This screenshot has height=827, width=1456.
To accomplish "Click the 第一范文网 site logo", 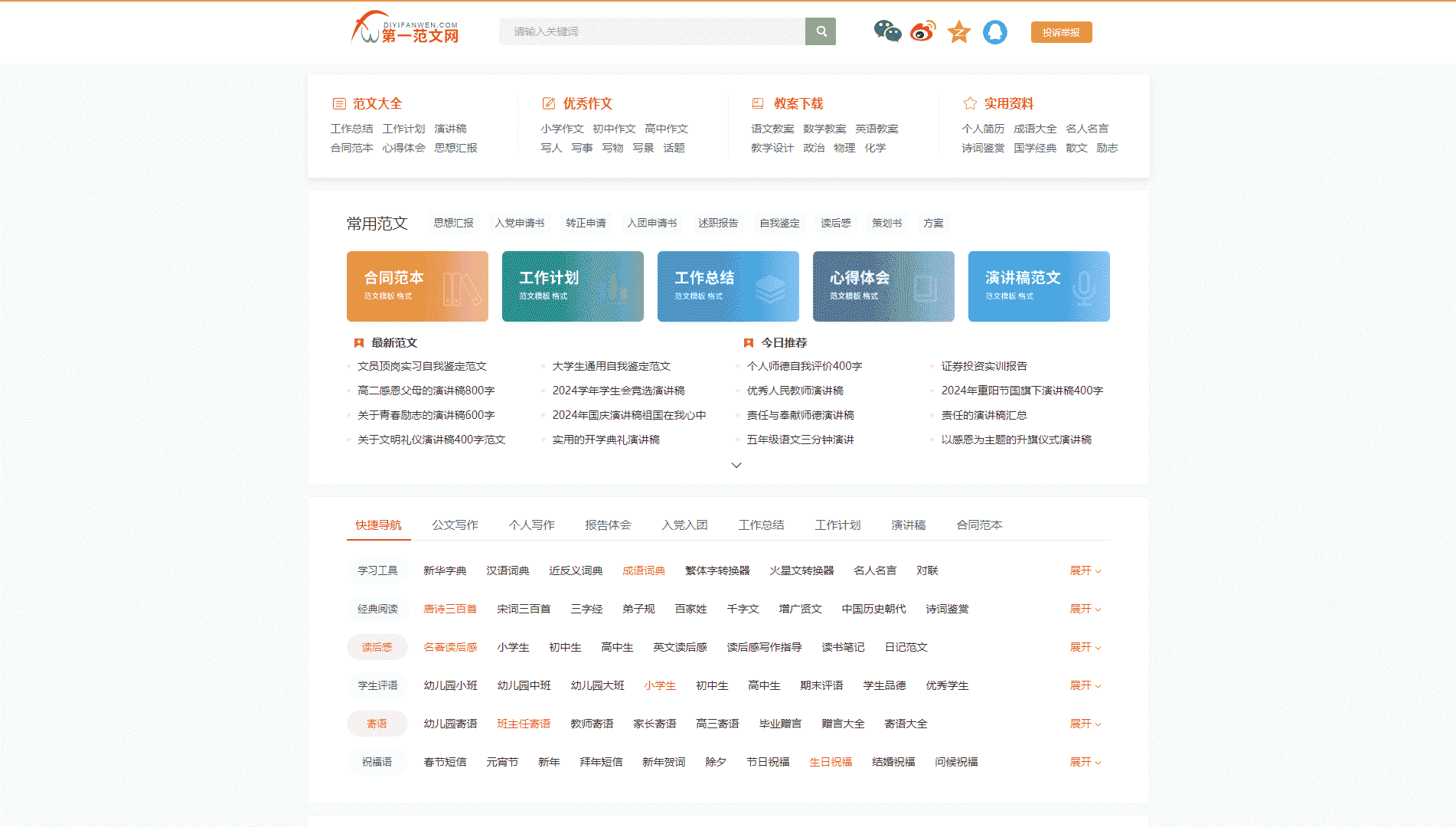I will (405, 28).
